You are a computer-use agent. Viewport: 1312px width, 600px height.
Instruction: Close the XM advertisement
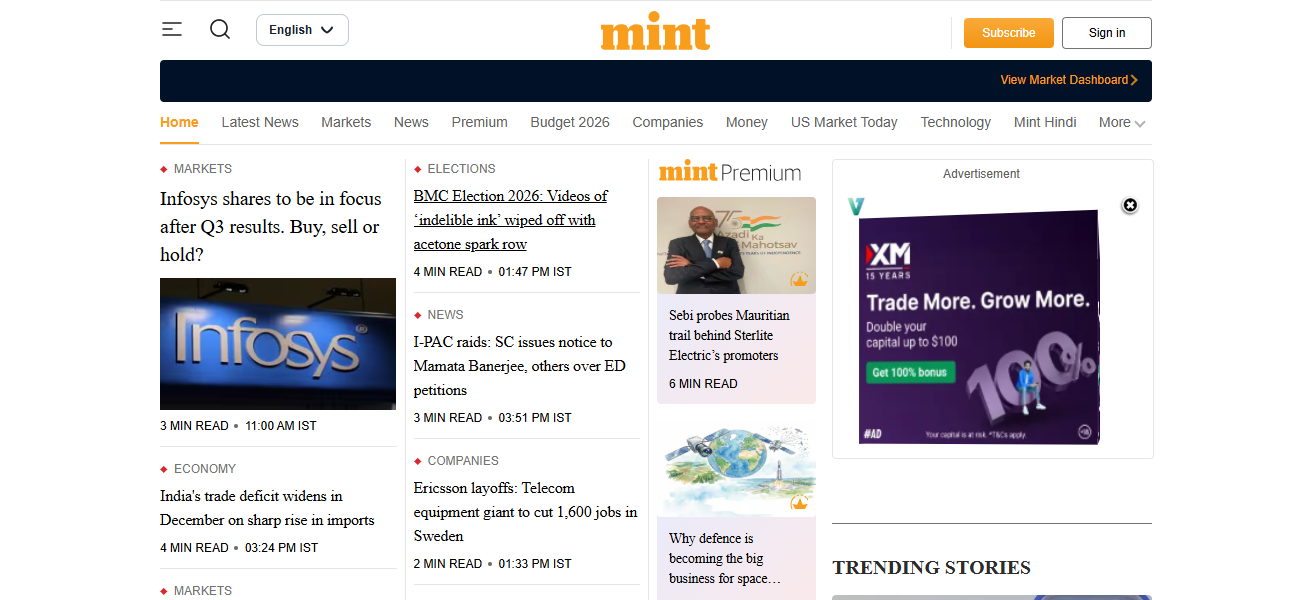pyautogui.click(x=1130, y=205)
